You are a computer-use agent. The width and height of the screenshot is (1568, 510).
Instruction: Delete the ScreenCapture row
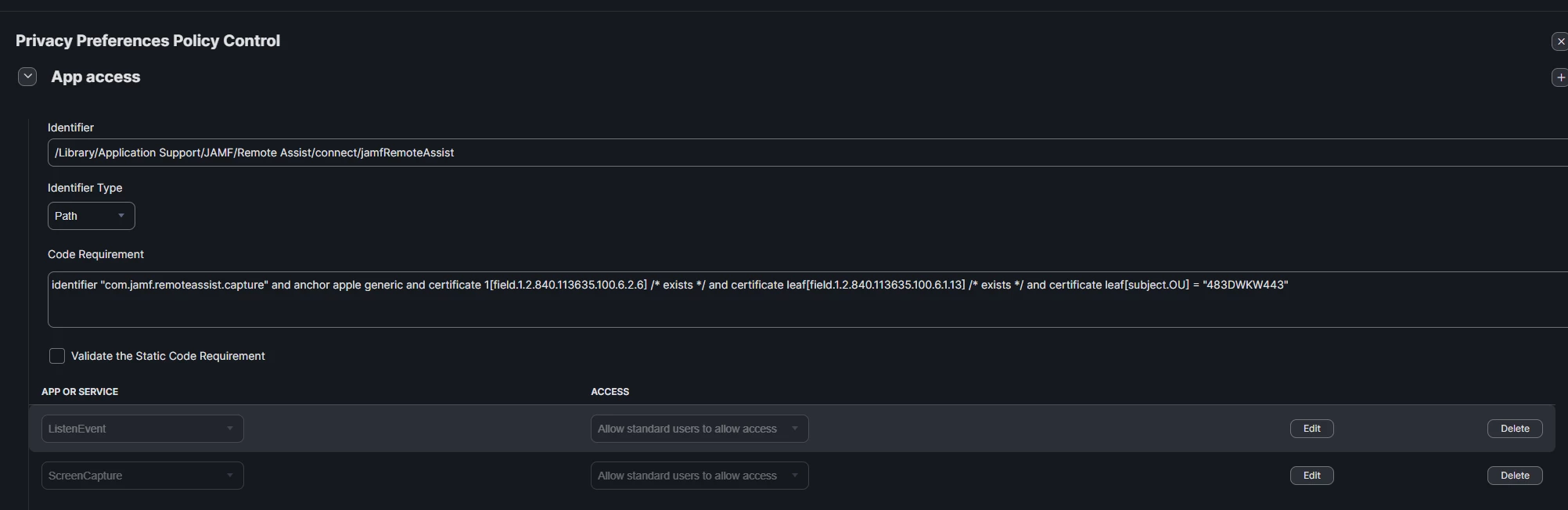pyautogui.click(x=1515, y=476)
